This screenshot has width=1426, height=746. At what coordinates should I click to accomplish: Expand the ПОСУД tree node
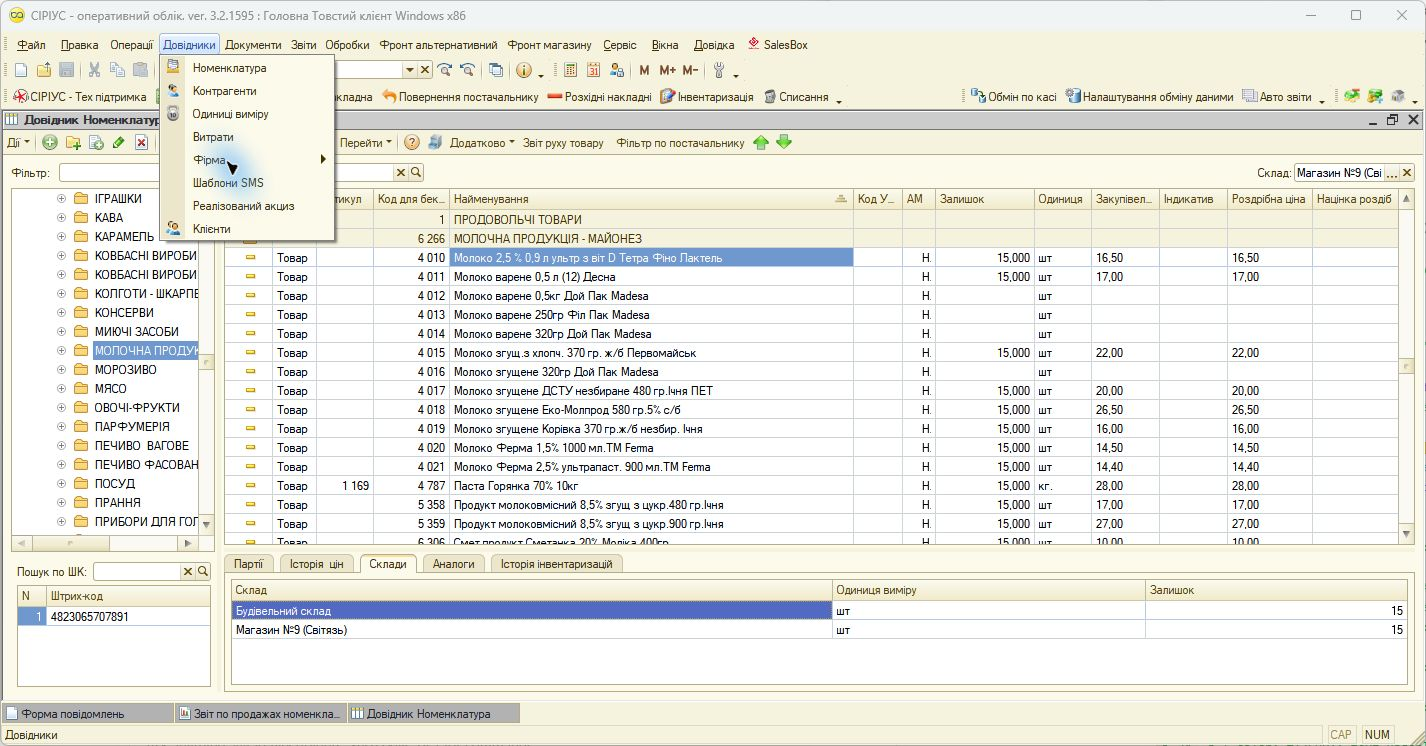(x=62, y=484)
